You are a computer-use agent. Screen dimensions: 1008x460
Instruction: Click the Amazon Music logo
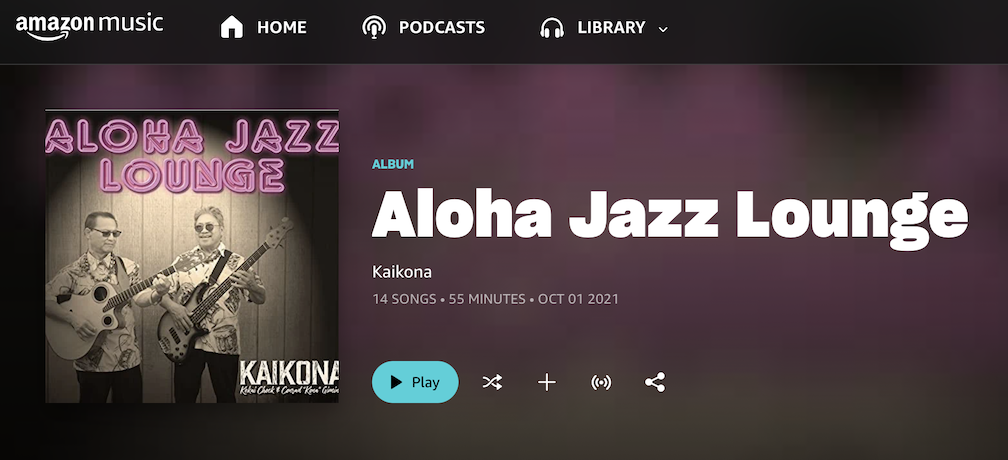[89, 26]
